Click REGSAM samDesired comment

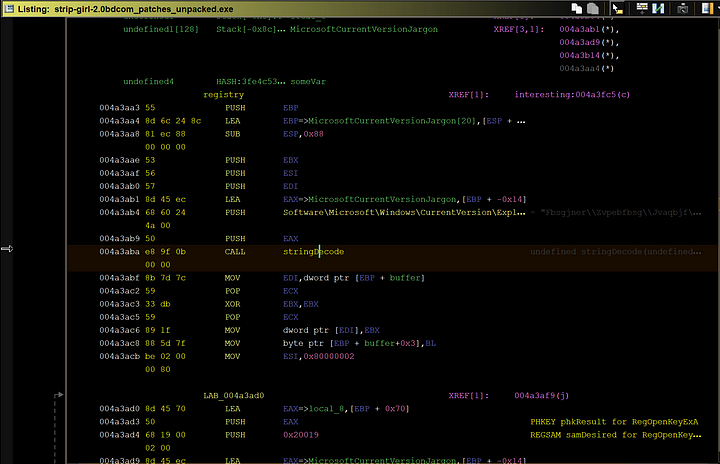coord(616,435)
